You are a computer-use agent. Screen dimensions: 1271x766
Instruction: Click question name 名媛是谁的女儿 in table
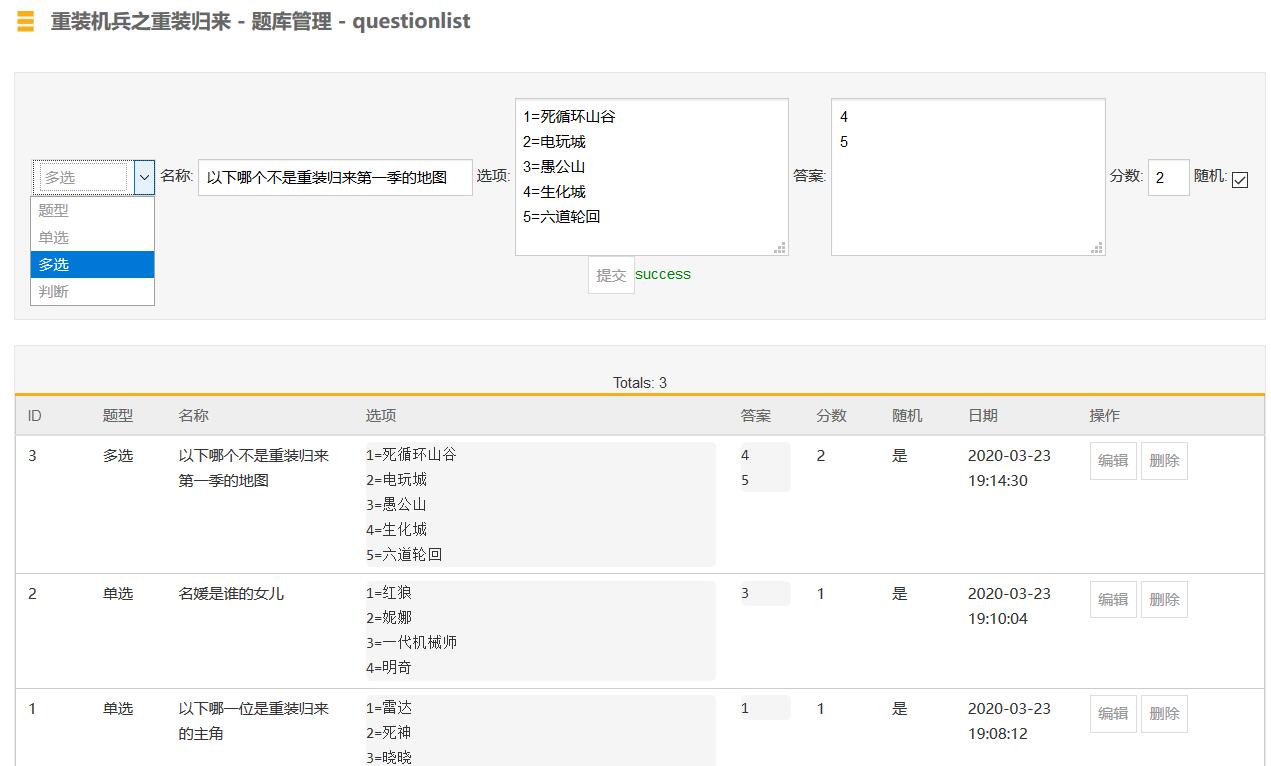[231, 593]
